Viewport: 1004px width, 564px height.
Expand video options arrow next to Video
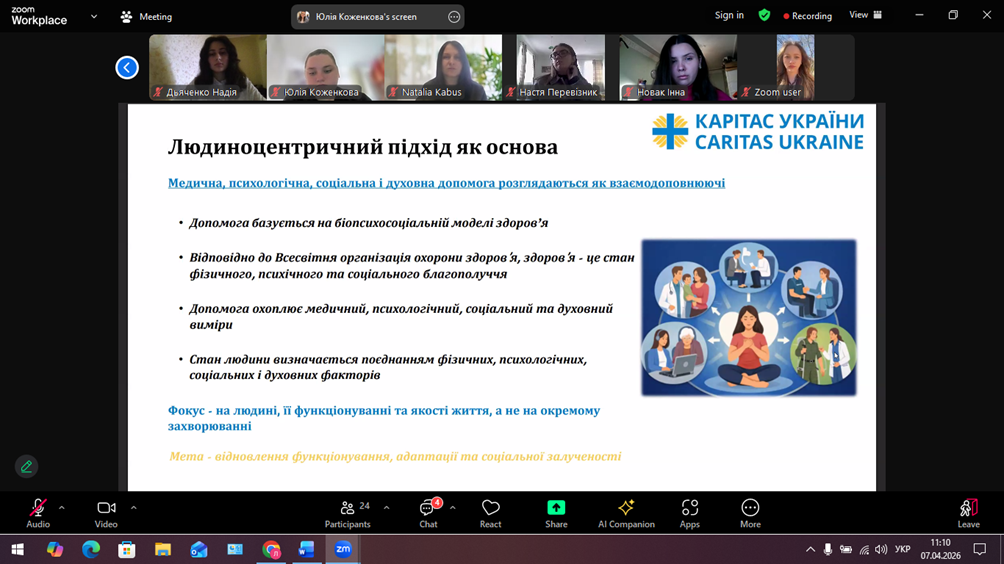(x=133, y=508)
